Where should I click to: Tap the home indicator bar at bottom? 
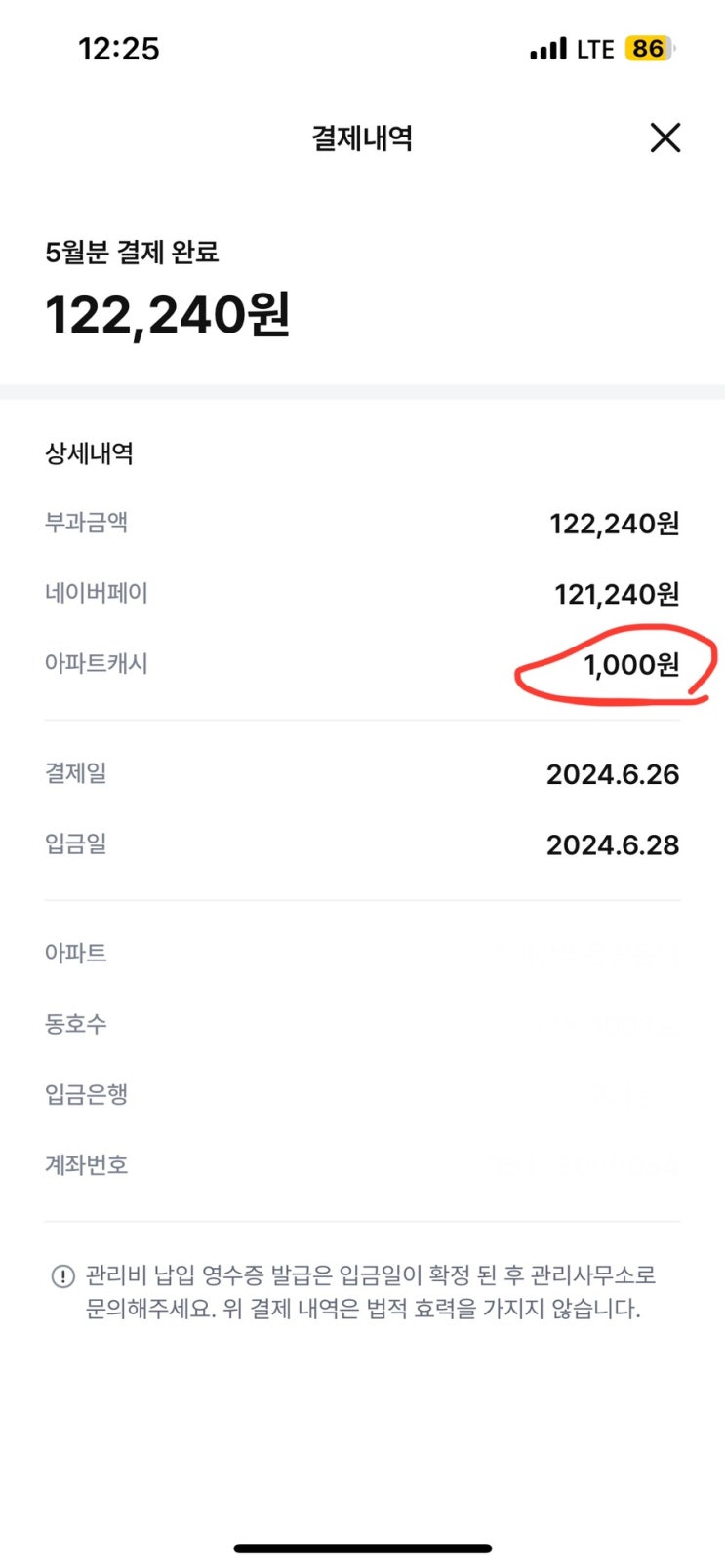tap(362, 1548)
